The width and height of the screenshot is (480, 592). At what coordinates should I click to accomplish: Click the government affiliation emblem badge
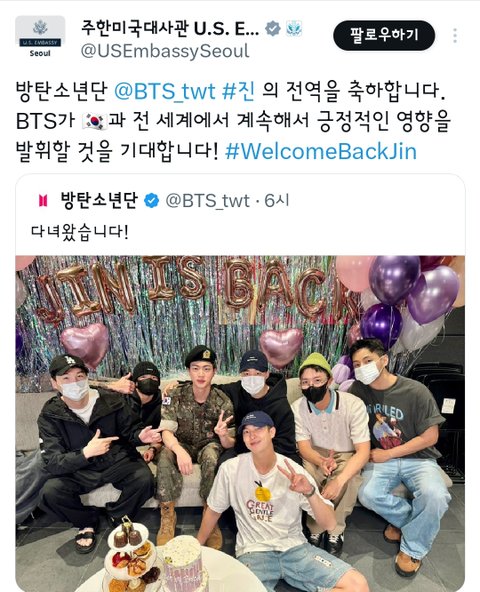294,29
